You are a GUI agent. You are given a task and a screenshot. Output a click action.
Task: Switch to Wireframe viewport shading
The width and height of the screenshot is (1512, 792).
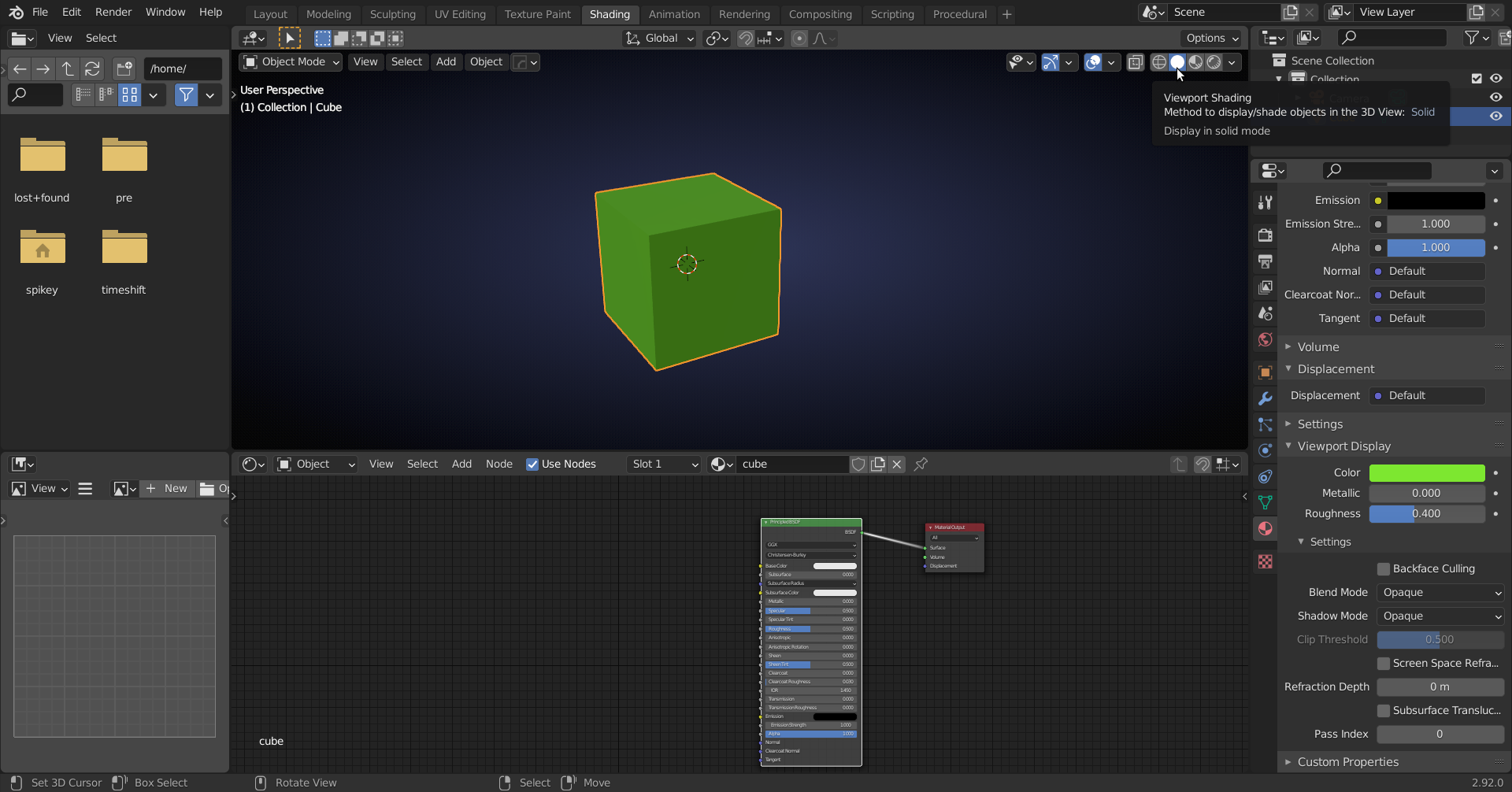click(x=1158, y=62)
